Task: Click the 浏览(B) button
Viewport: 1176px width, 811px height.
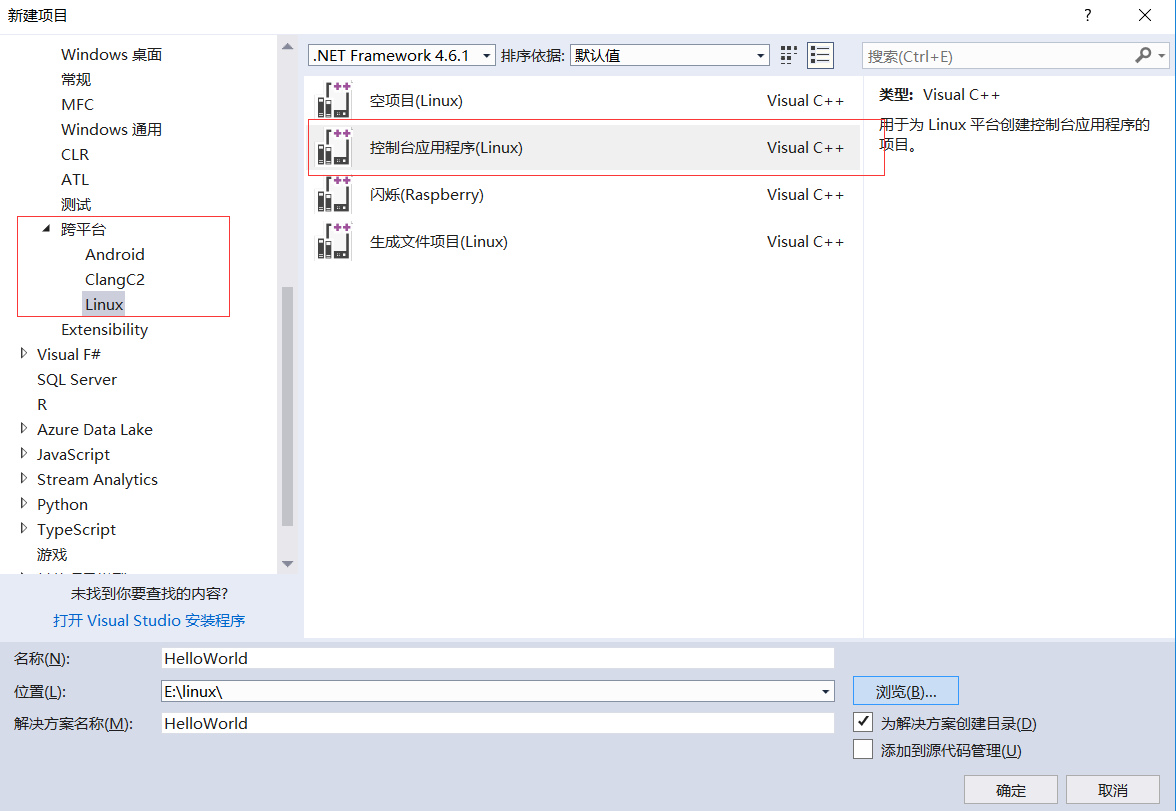Action: point(904,690)
